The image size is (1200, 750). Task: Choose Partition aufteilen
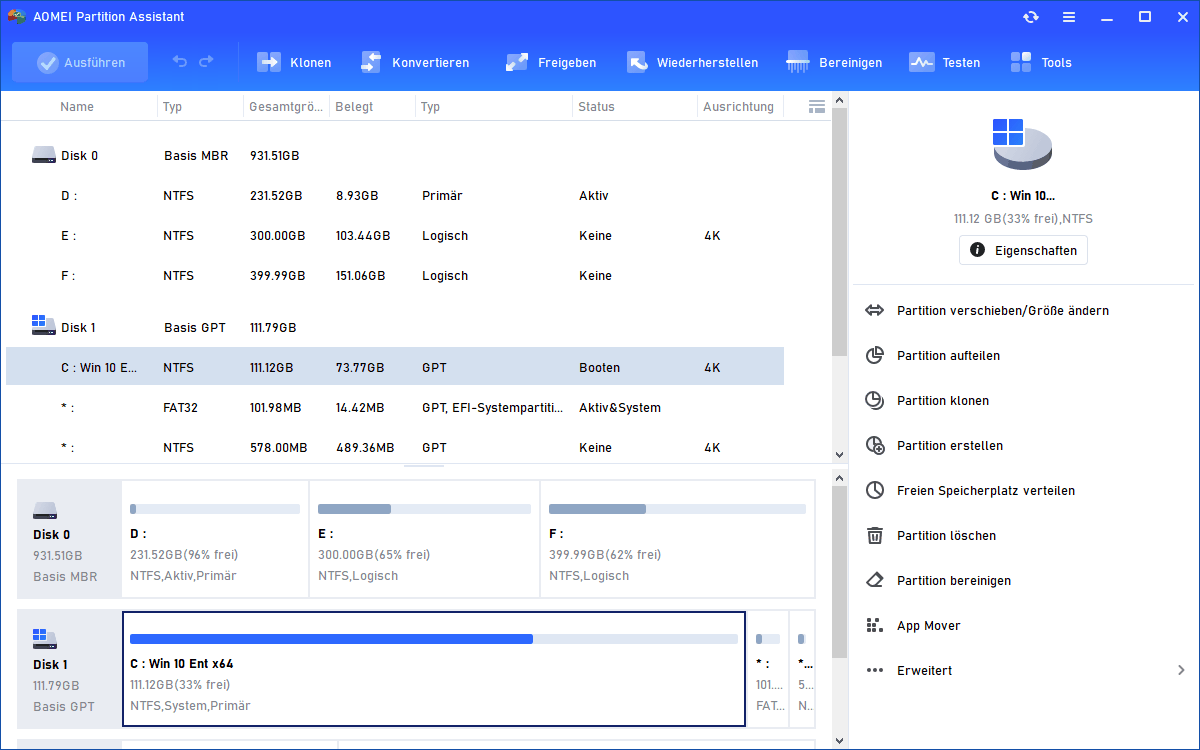pos(948,356)
